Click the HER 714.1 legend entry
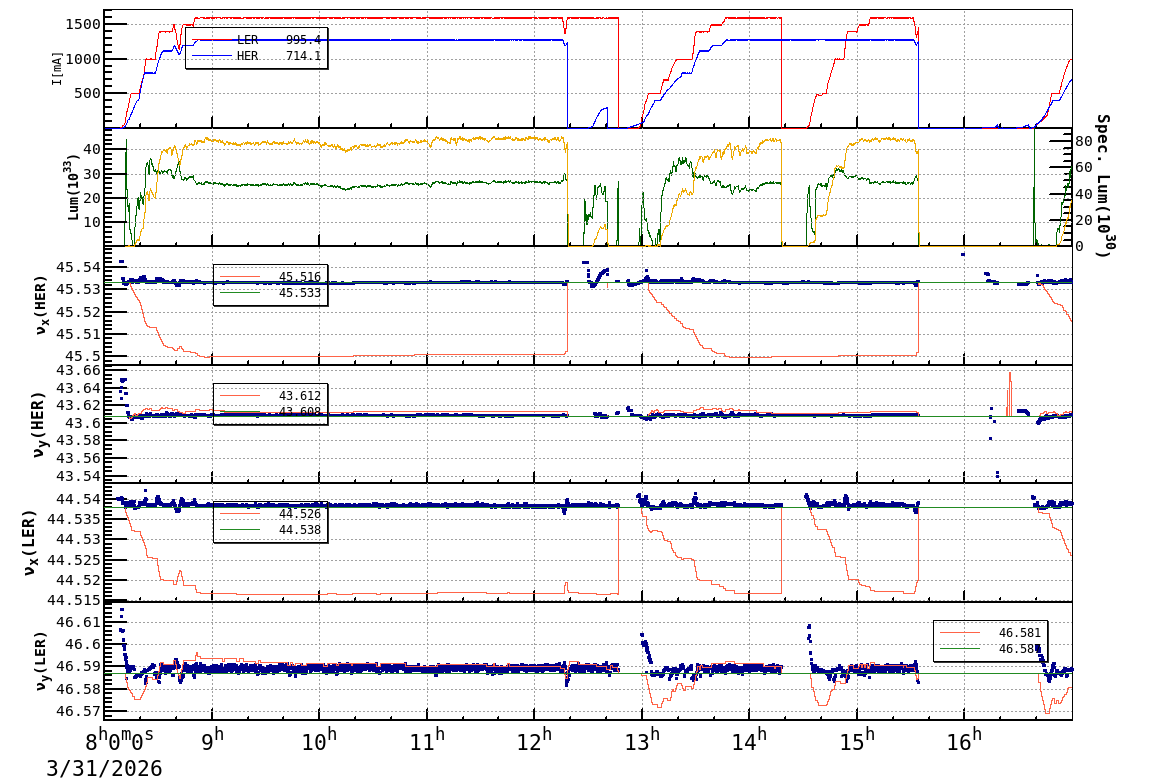This screenshot has height=782, width=1154. click(256, 56)
